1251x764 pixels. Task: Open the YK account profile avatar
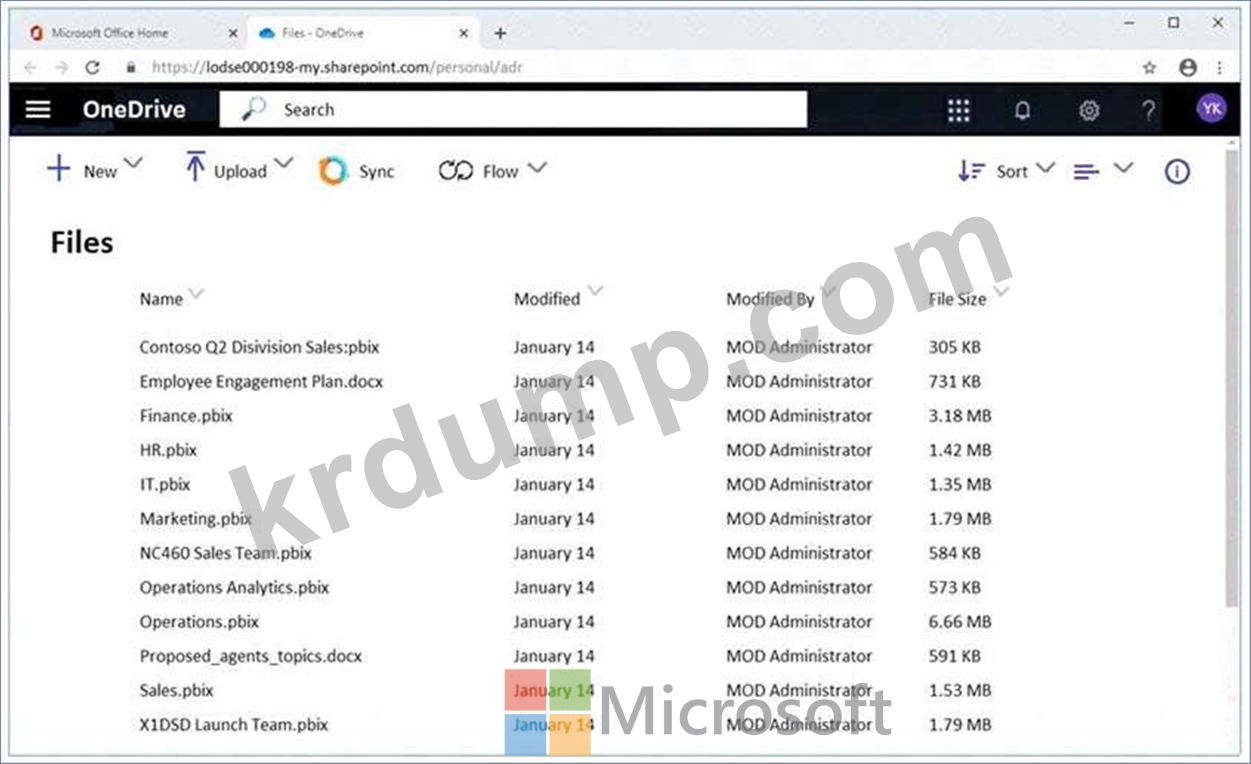[x=1212, y=109]
